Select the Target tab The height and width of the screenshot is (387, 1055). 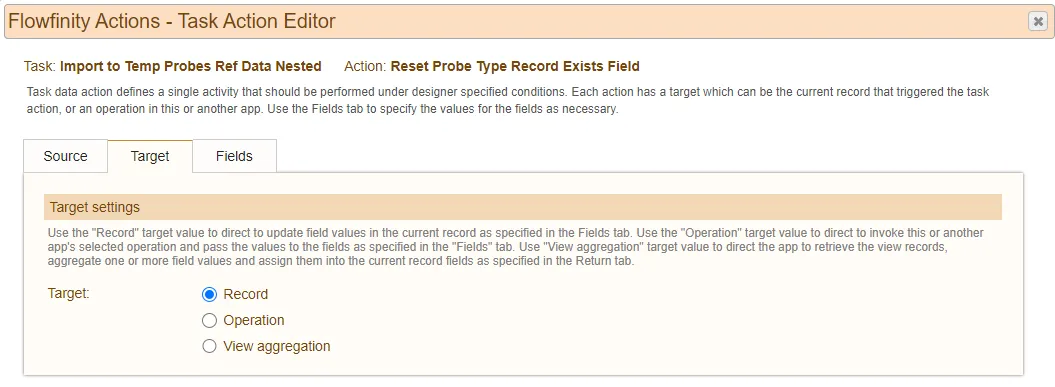tap(150, 156)
